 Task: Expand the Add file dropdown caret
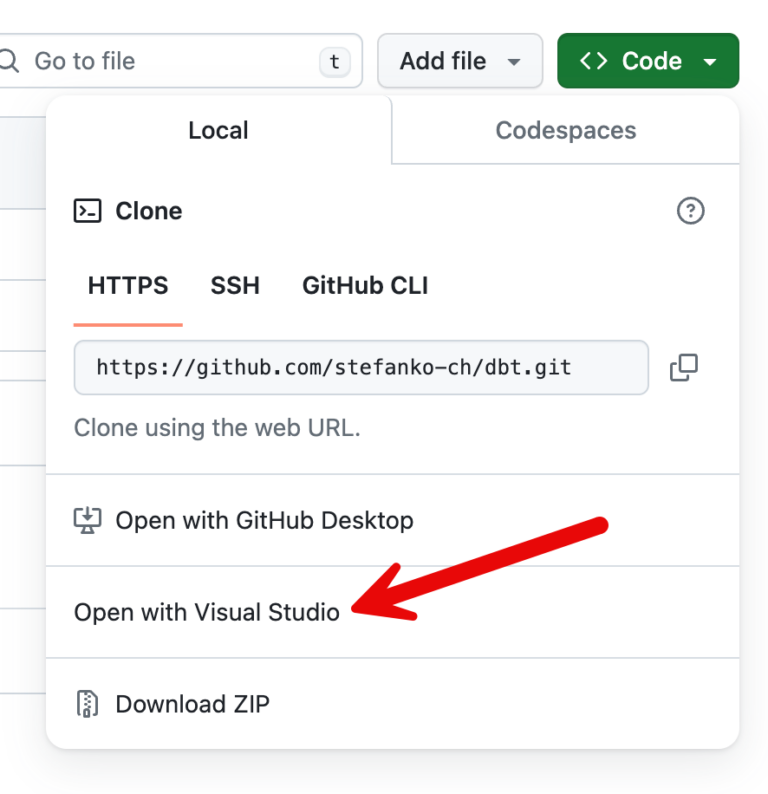515,62
